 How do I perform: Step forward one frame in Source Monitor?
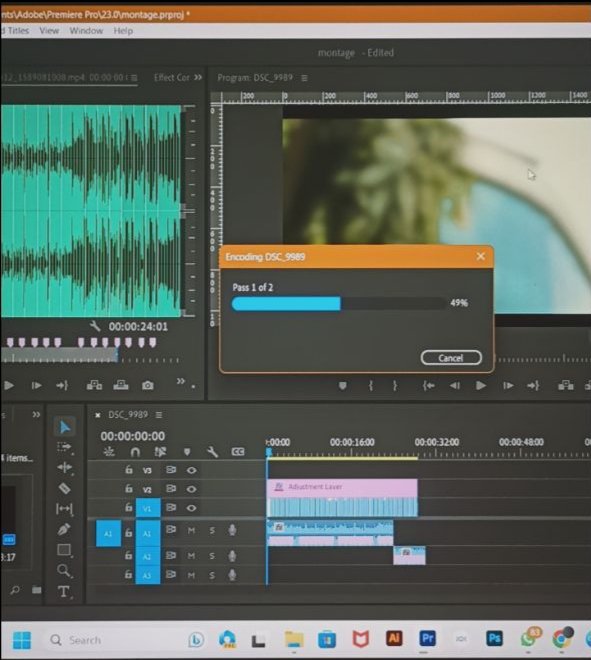(37, 385)
